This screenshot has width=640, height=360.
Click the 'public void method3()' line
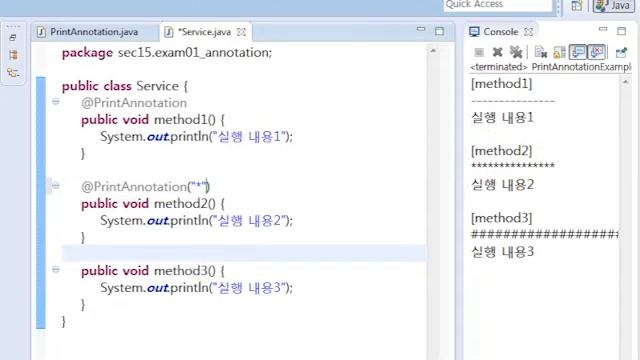coord(153,271)
